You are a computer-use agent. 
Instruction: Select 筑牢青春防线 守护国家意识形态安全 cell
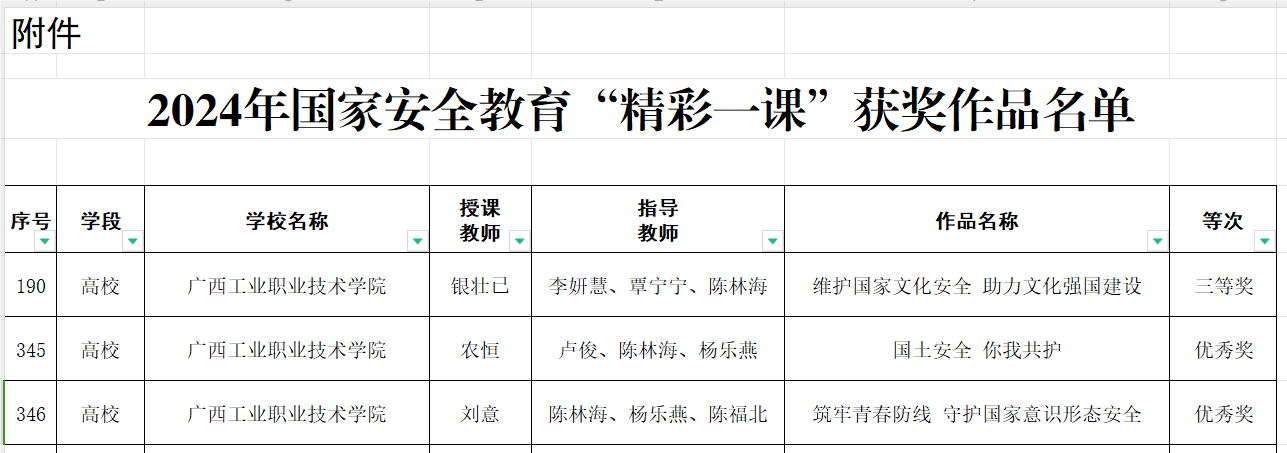click(977, 414)
